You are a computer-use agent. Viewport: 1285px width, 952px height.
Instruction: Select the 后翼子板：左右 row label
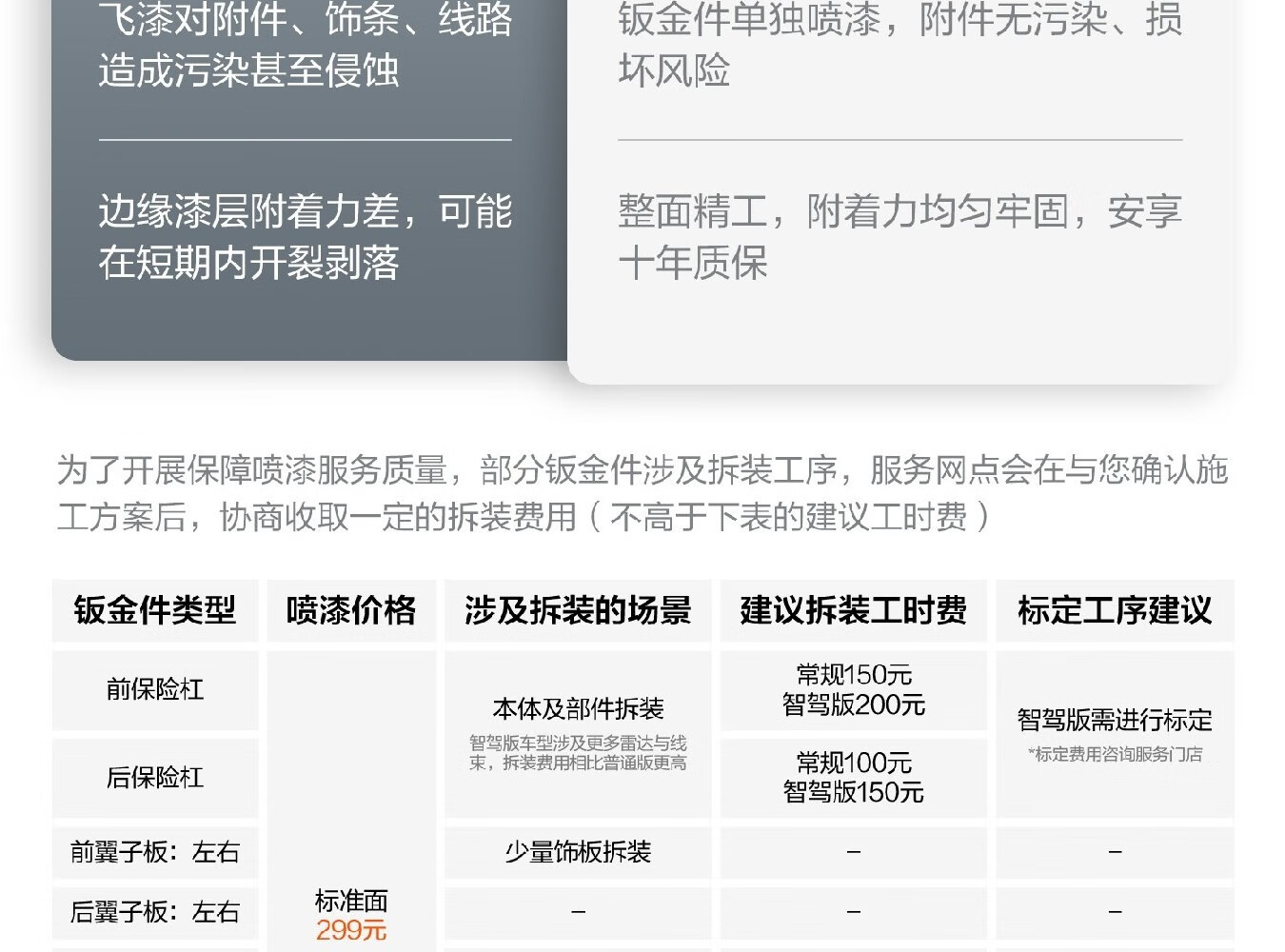[155, 912]
